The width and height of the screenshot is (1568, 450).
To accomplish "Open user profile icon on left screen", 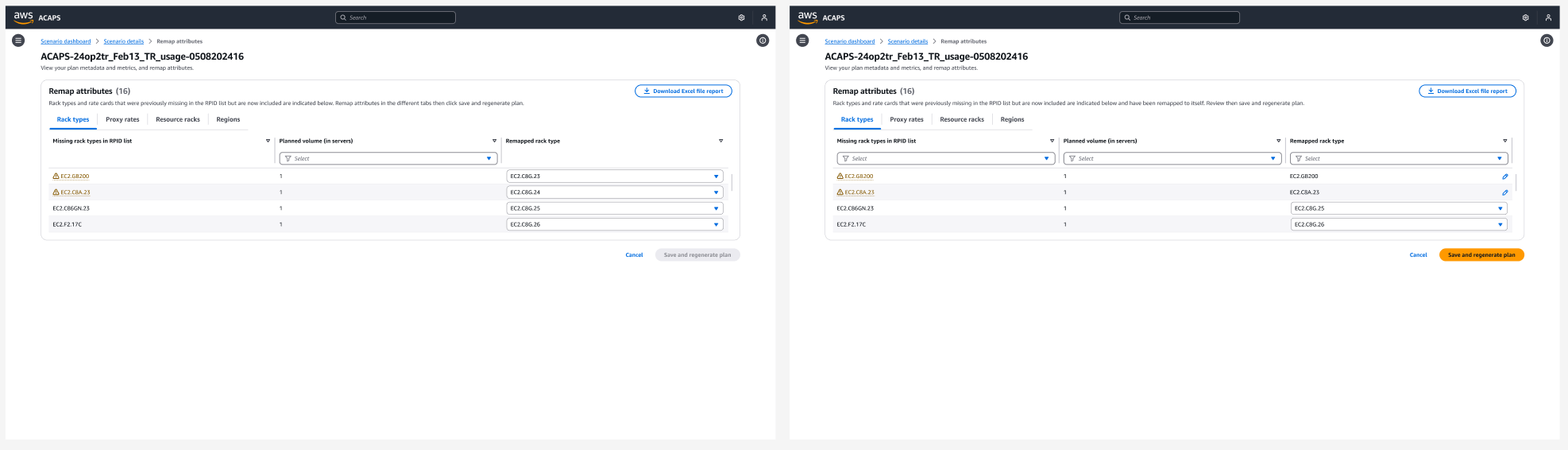I will (764, 17).
